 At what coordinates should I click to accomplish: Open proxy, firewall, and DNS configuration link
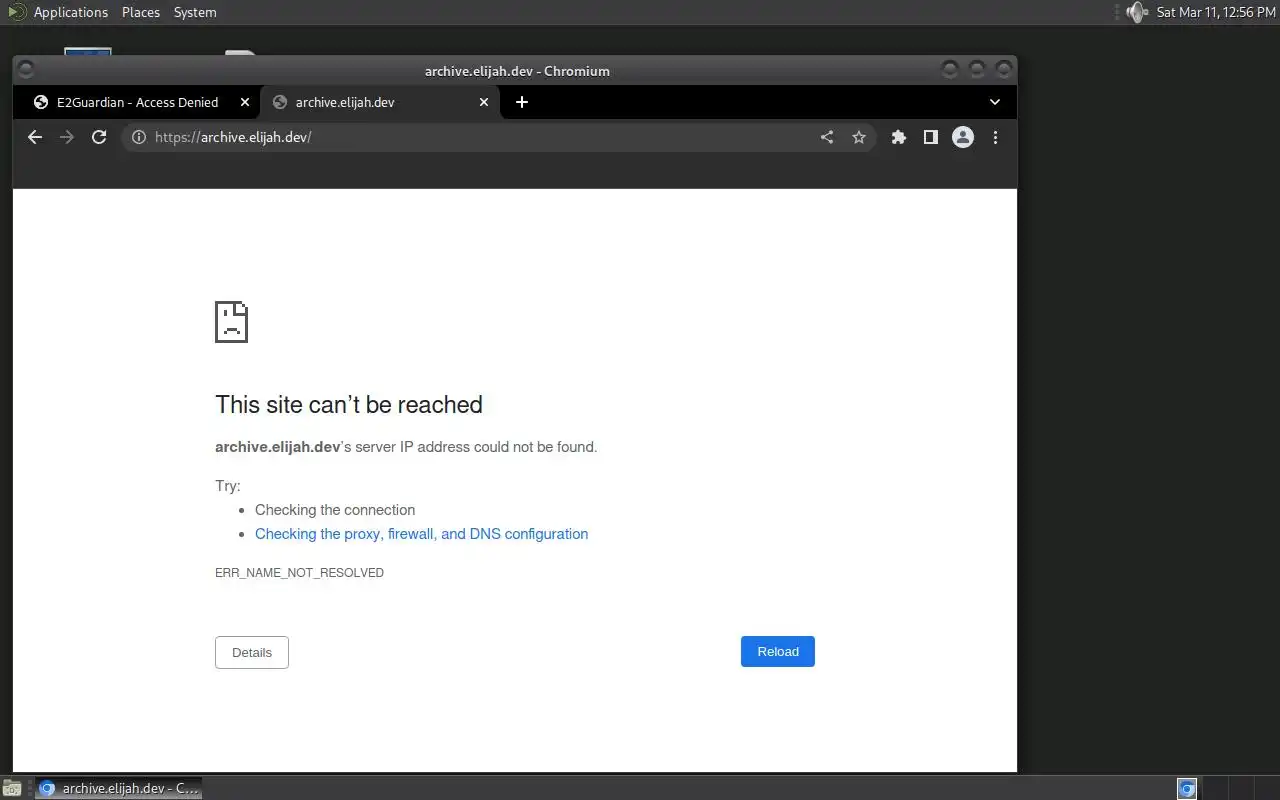(x=421, y=534)
